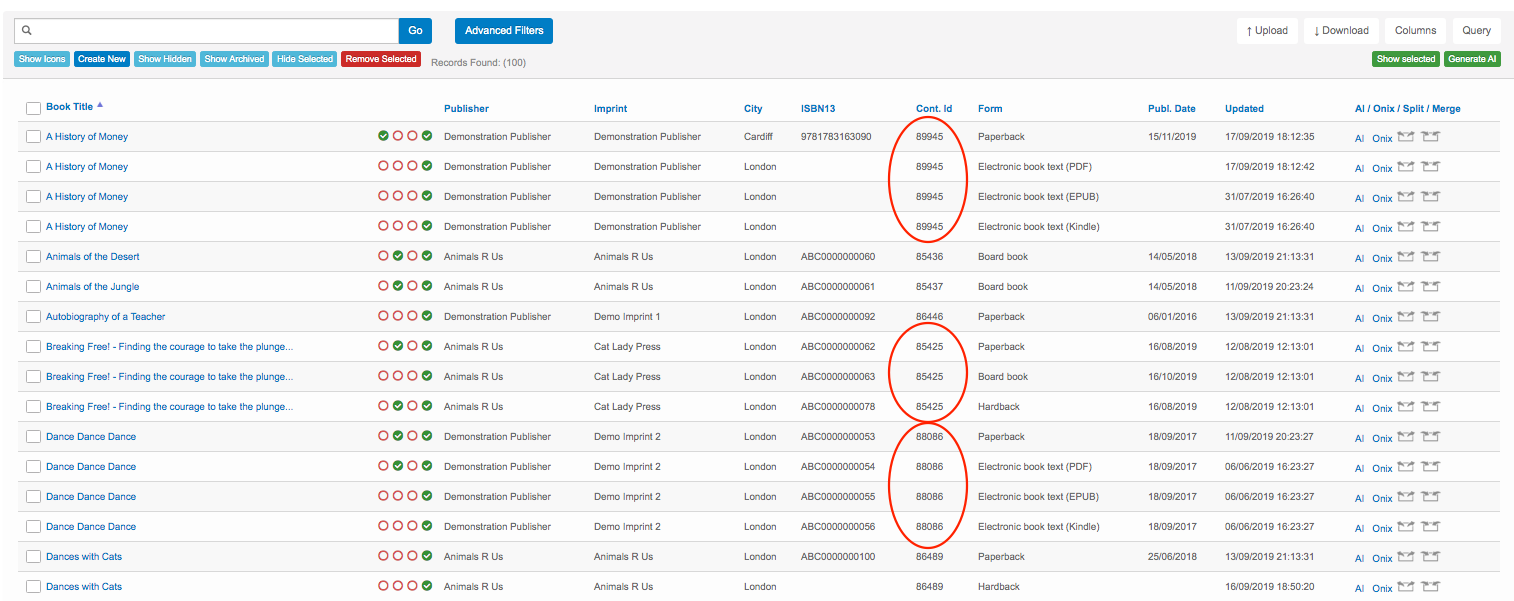Click the red Remove Selected button
Viewport: 1514px width, 601px height.
381,59
